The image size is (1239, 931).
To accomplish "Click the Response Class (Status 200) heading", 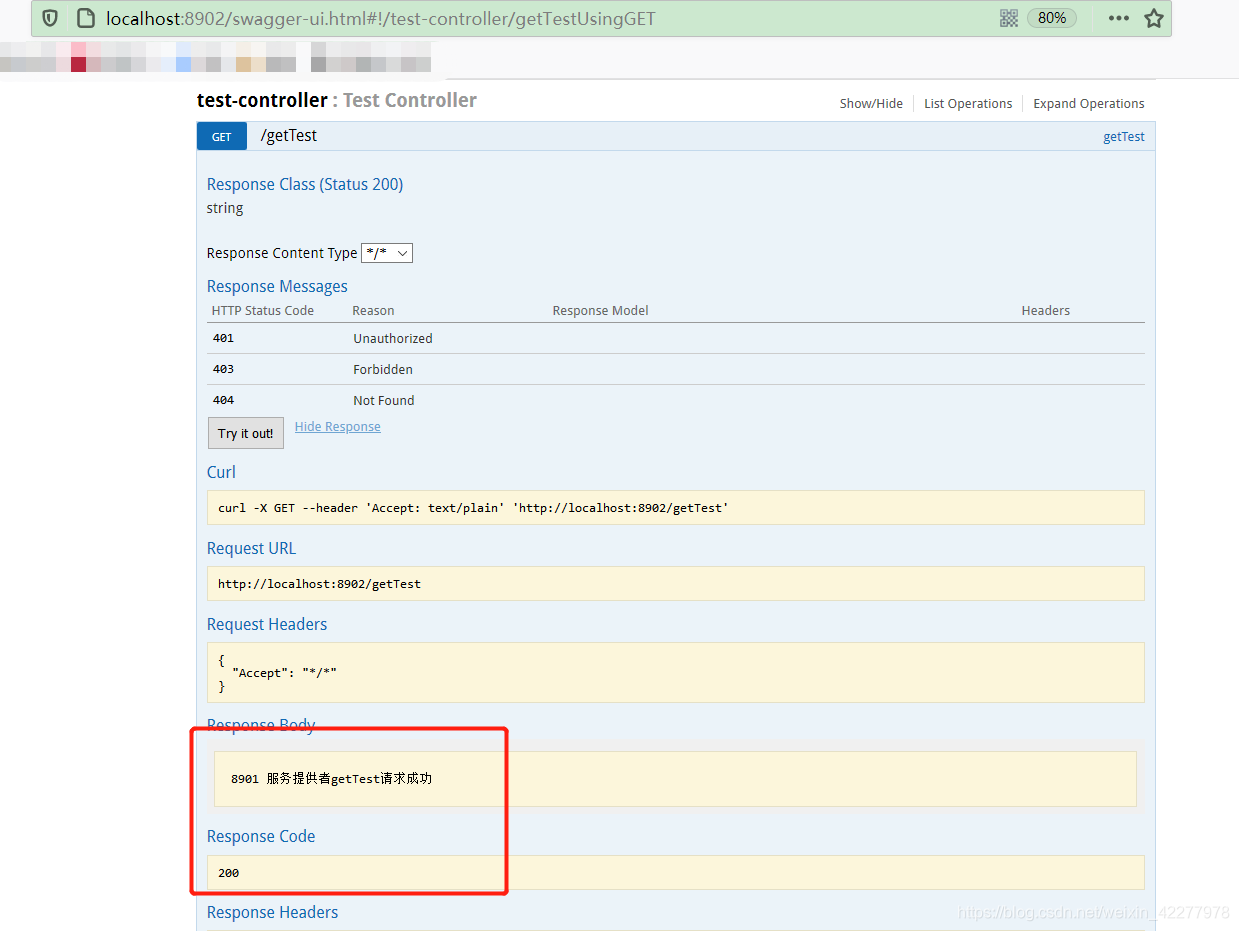I will coord(305,184).
